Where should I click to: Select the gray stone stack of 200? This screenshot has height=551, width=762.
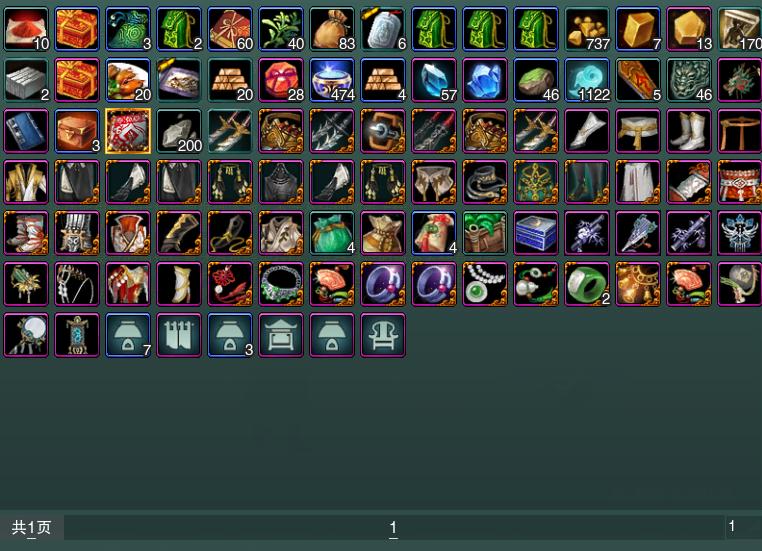coord(179,131)
